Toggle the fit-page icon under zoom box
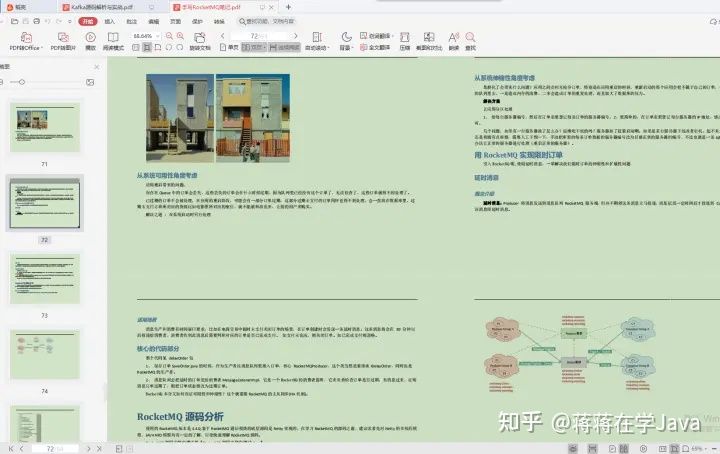 (x=147, y=47)
